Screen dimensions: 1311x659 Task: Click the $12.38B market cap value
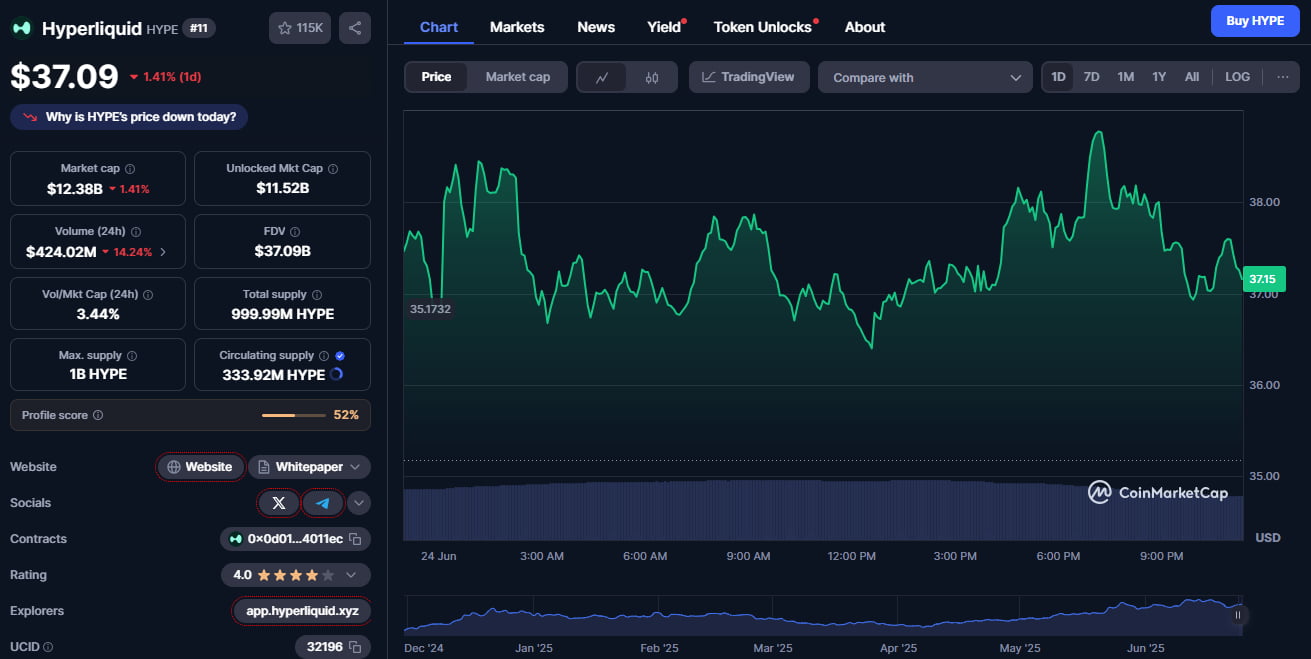[x=75, y=188]
